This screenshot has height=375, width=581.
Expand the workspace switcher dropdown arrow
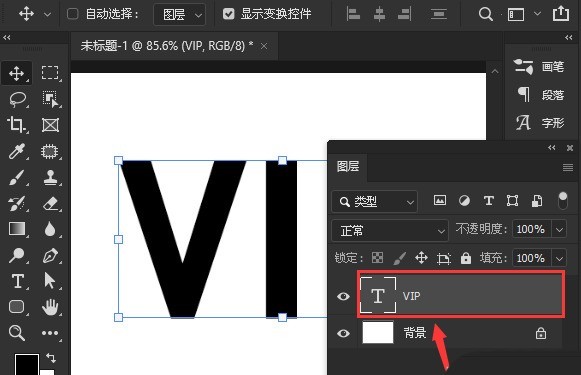pyautogui.click(x=537, y=14)
